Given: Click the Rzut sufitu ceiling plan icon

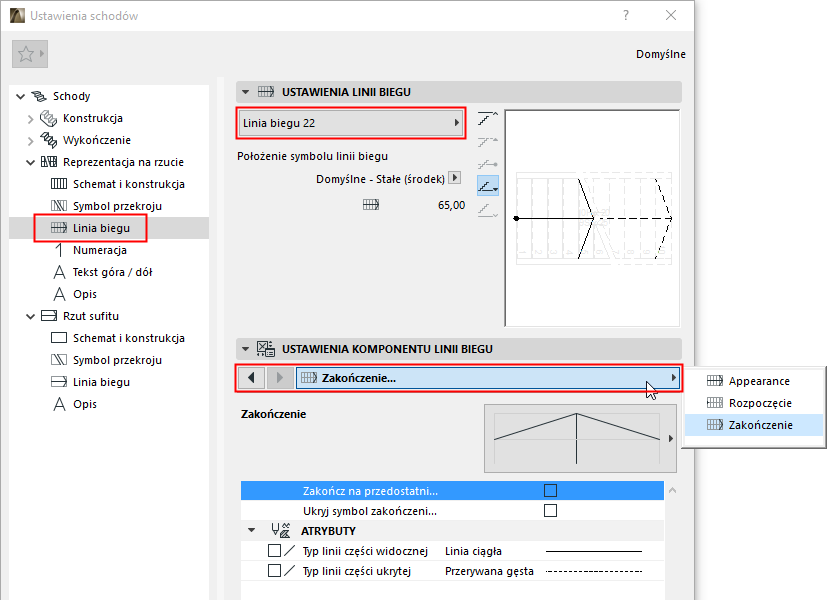Looking at the screenshot, I should click(49, 316).
